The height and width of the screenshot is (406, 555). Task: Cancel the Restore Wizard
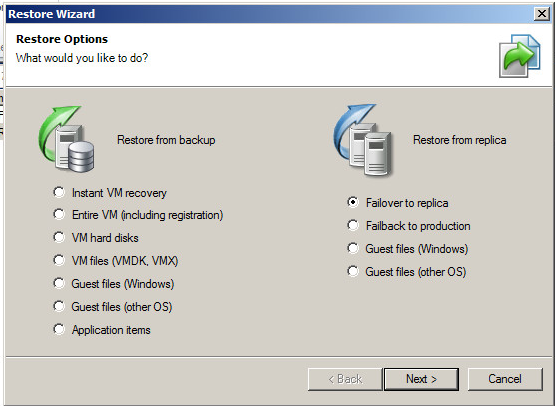(x=505, y=379)
